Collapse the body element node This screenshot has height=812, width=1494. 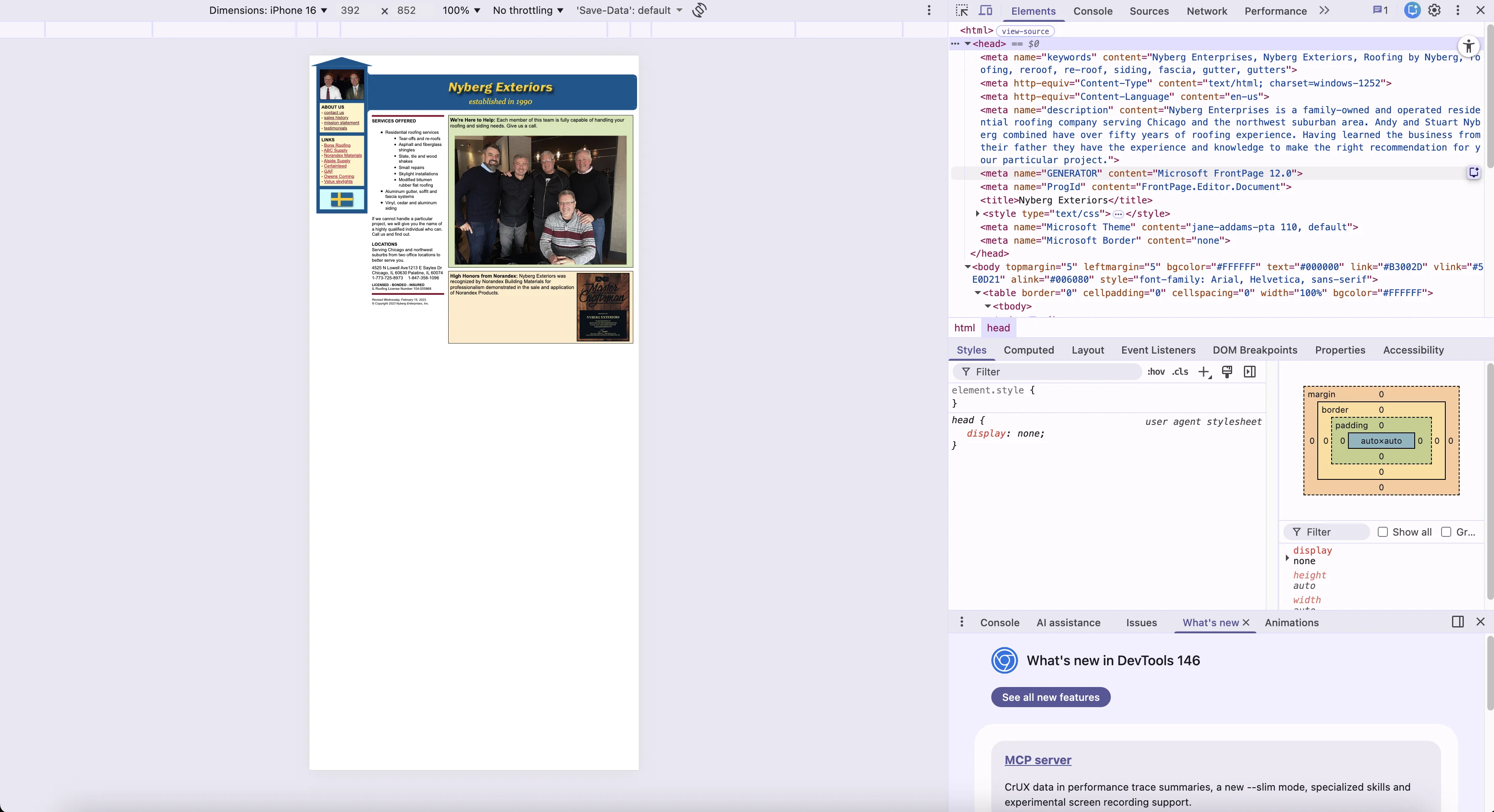967,267
